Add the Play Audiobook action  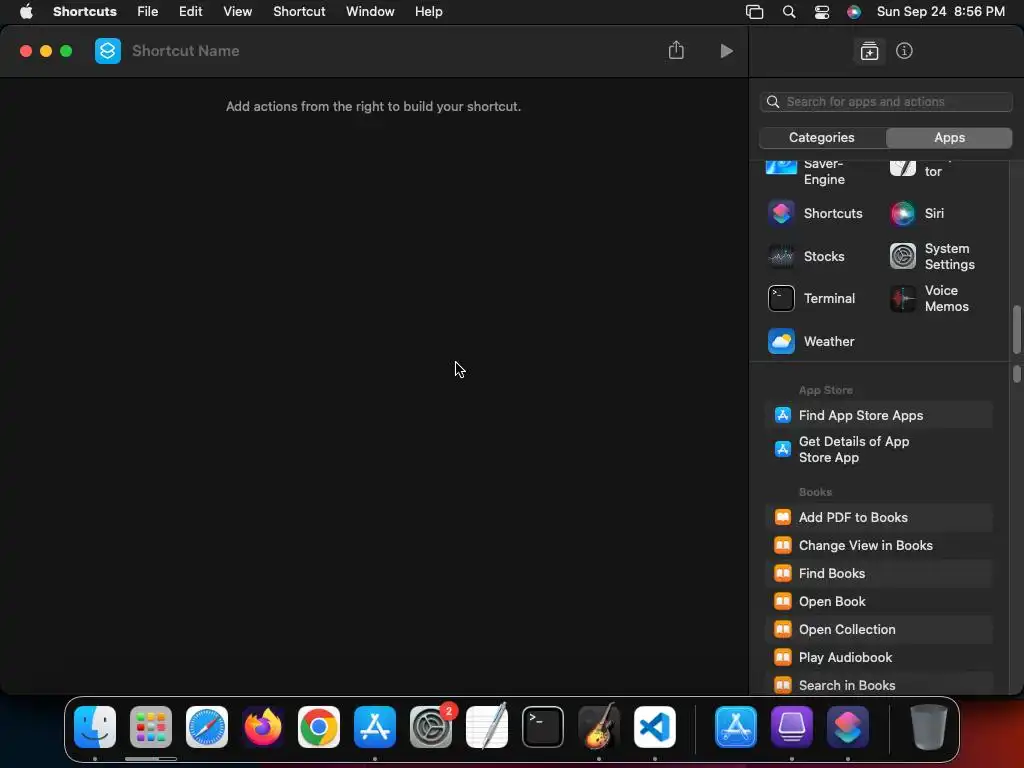879,658
